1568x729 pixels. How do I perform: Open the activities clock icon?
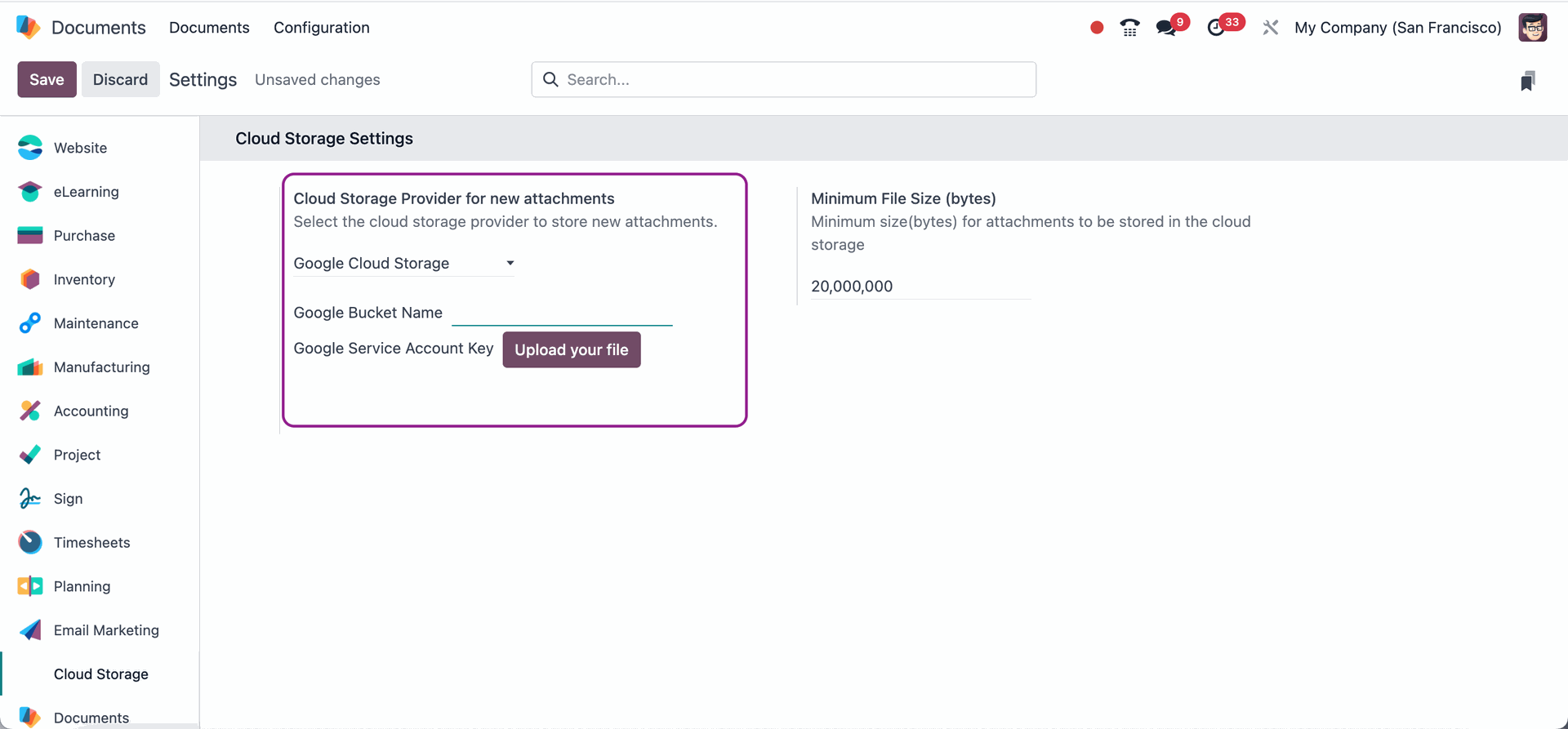[1216, 28]
